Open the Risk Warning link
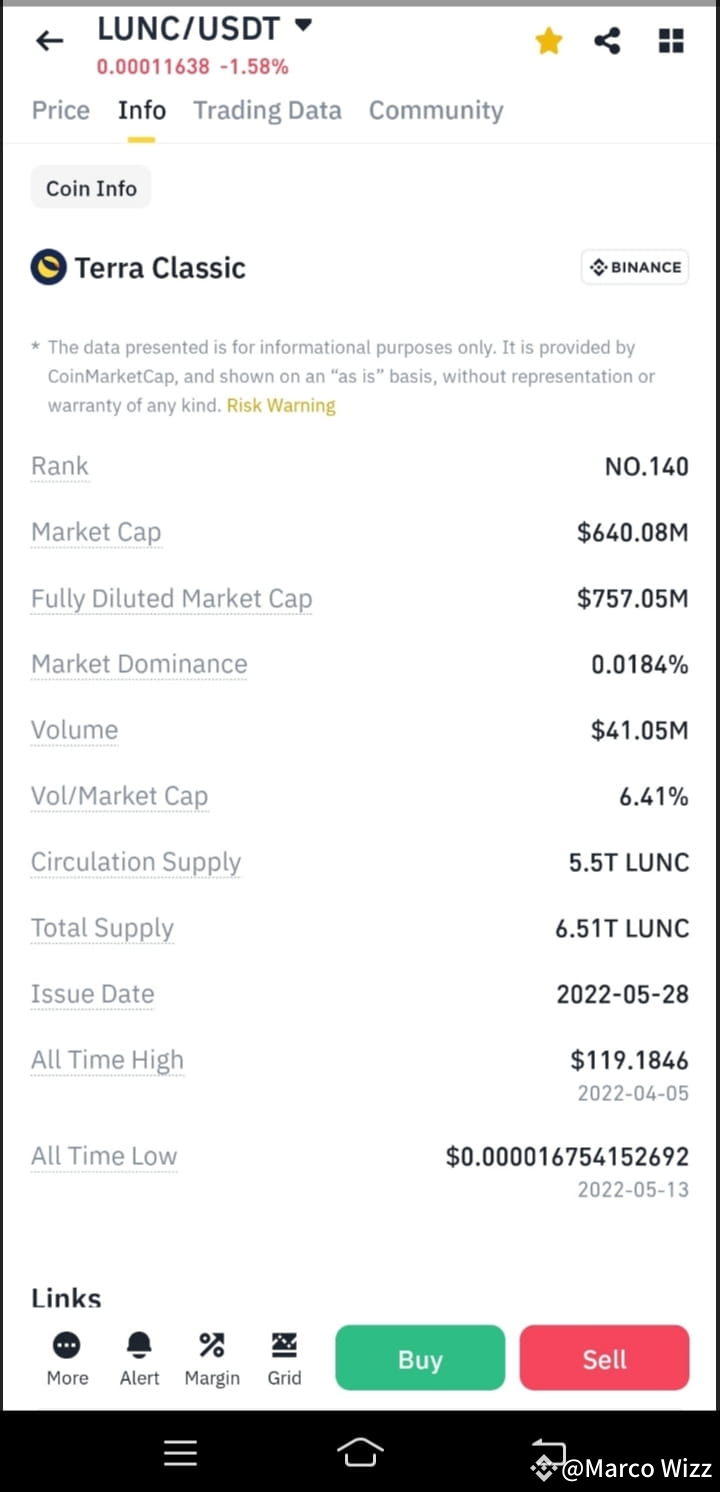This screenshot has height=1492, width=720. 281,405
